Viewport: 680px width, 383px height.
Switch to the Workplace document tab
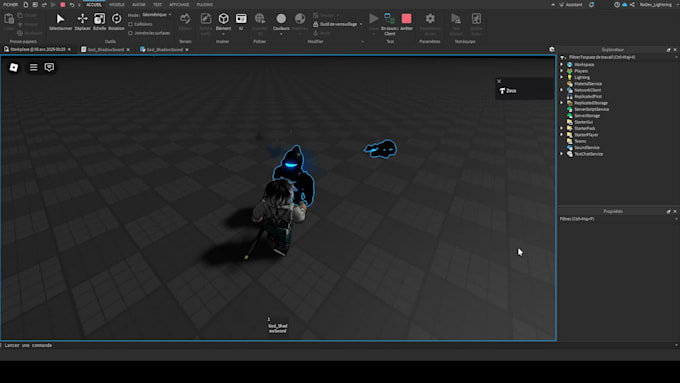[37, 49]
